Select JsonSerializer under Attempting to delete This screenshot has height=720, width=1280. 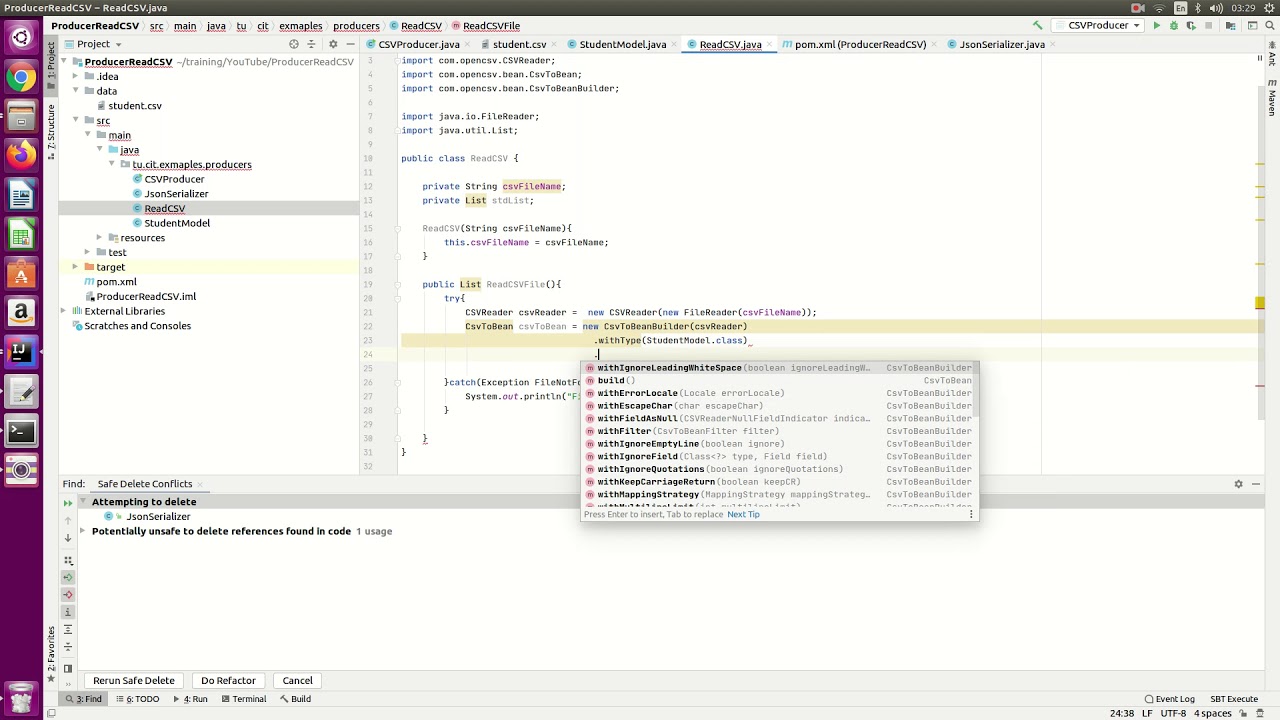(157, 517)
